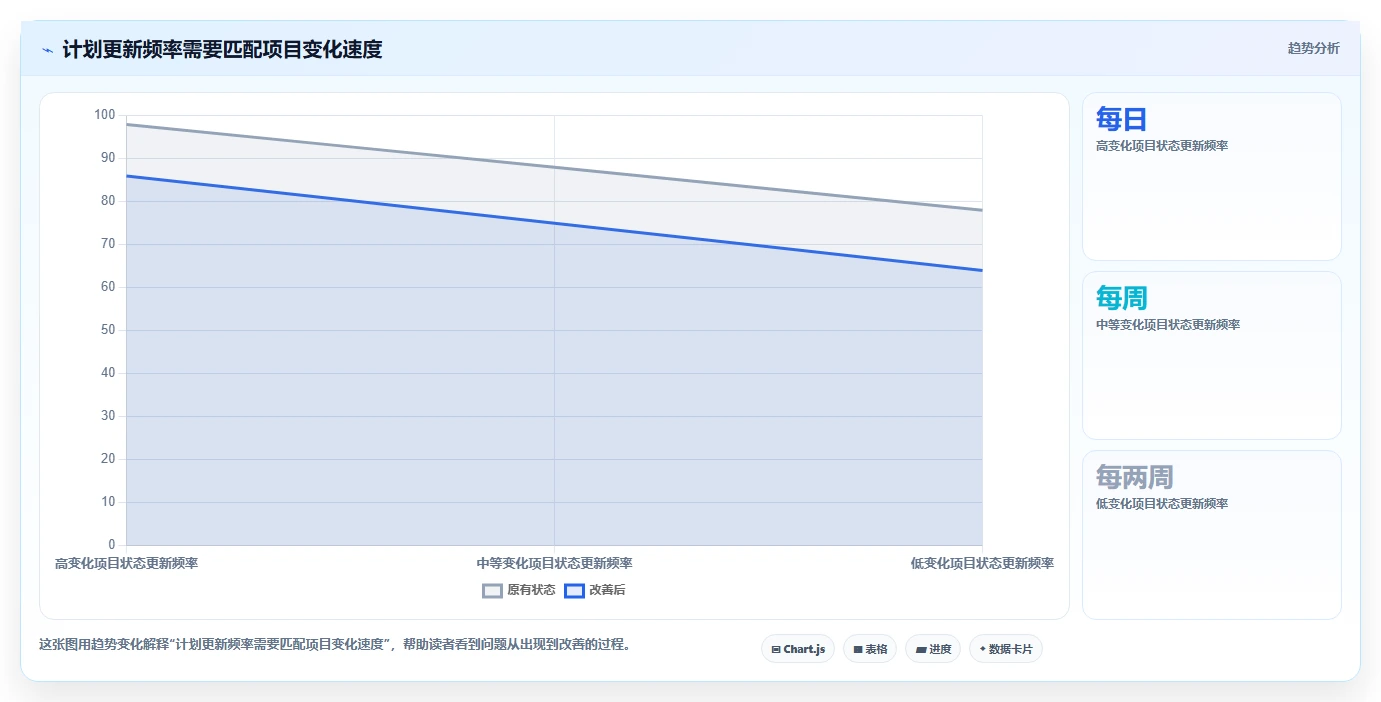This screenshot has height=702, width=1381.
Task: Open the 每两周 card
Action: pos(1212,535)
